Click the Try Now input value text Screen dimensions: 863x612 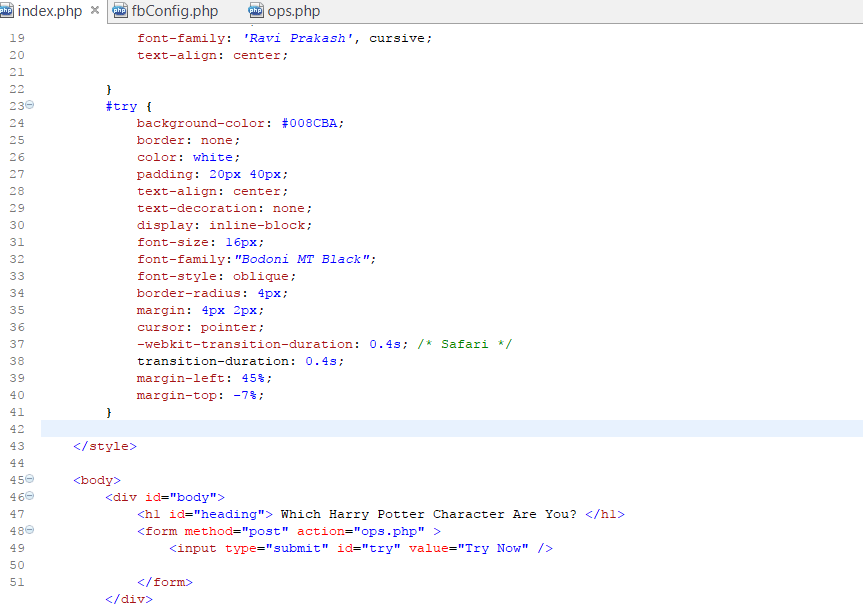493,548
